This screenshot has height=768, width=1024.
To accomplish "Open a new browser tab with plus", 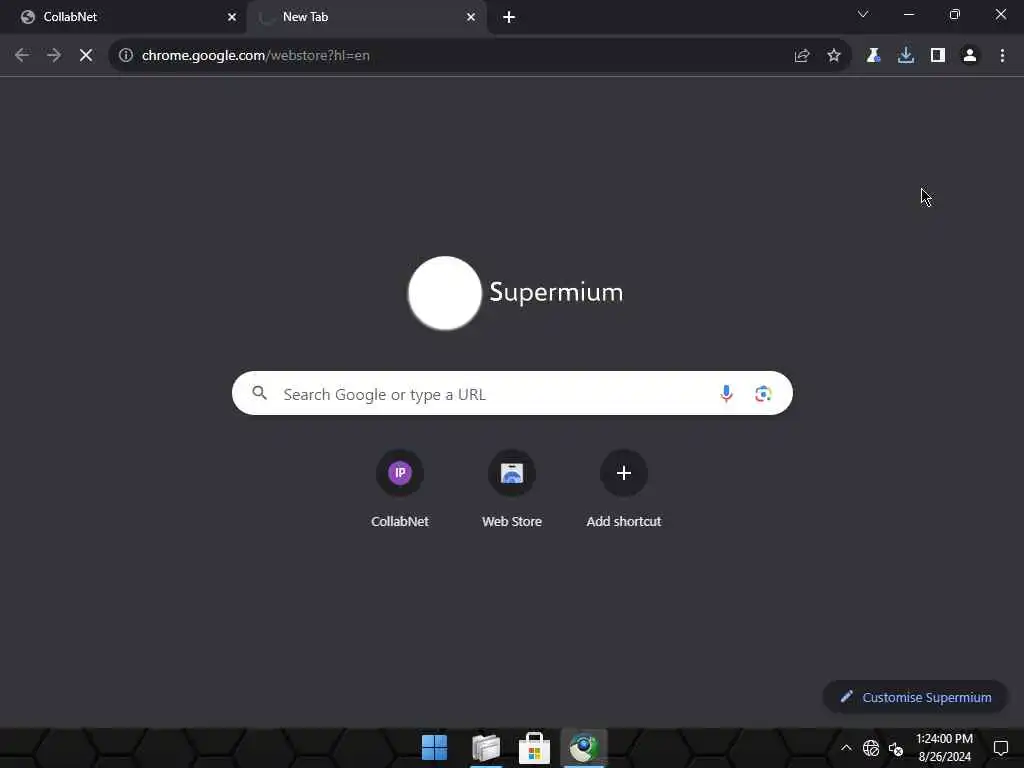I will [509, 17].
